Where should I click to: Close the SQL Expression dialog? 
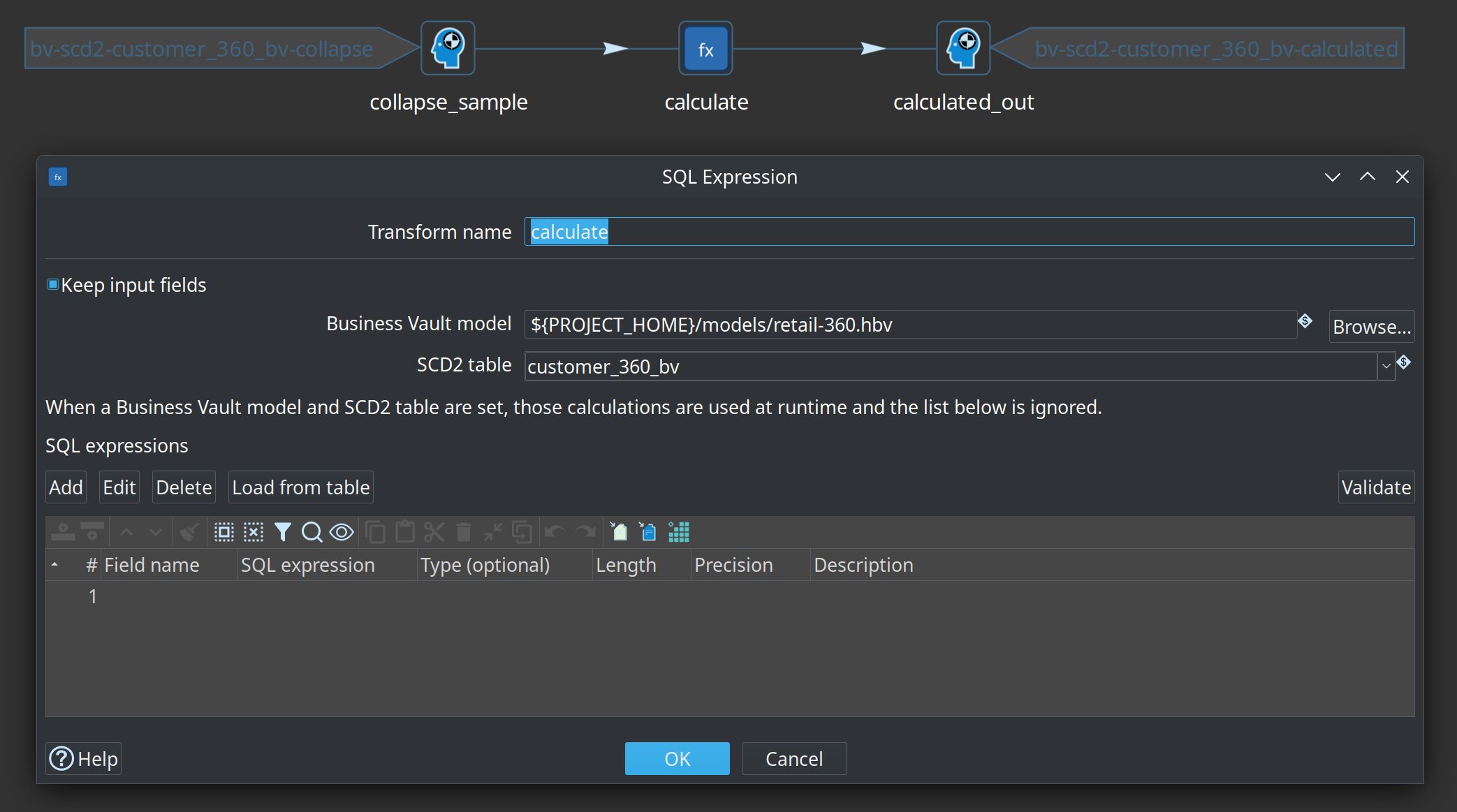[x=1403, y=177]
